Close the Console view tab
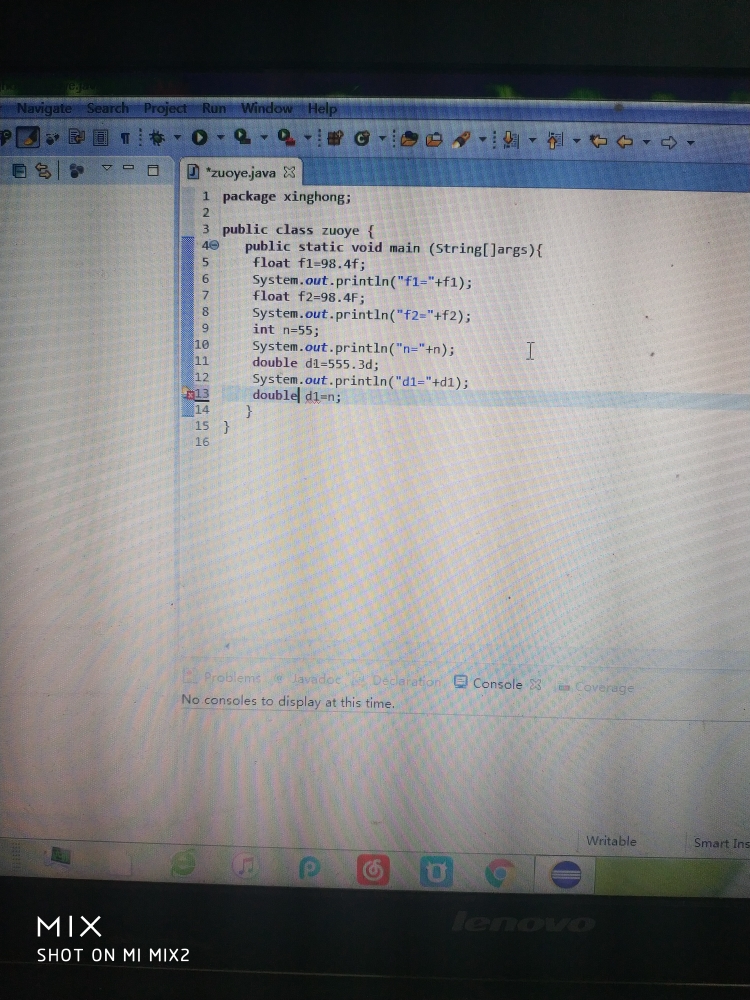 pyautogui.click(x=535, y=684)
